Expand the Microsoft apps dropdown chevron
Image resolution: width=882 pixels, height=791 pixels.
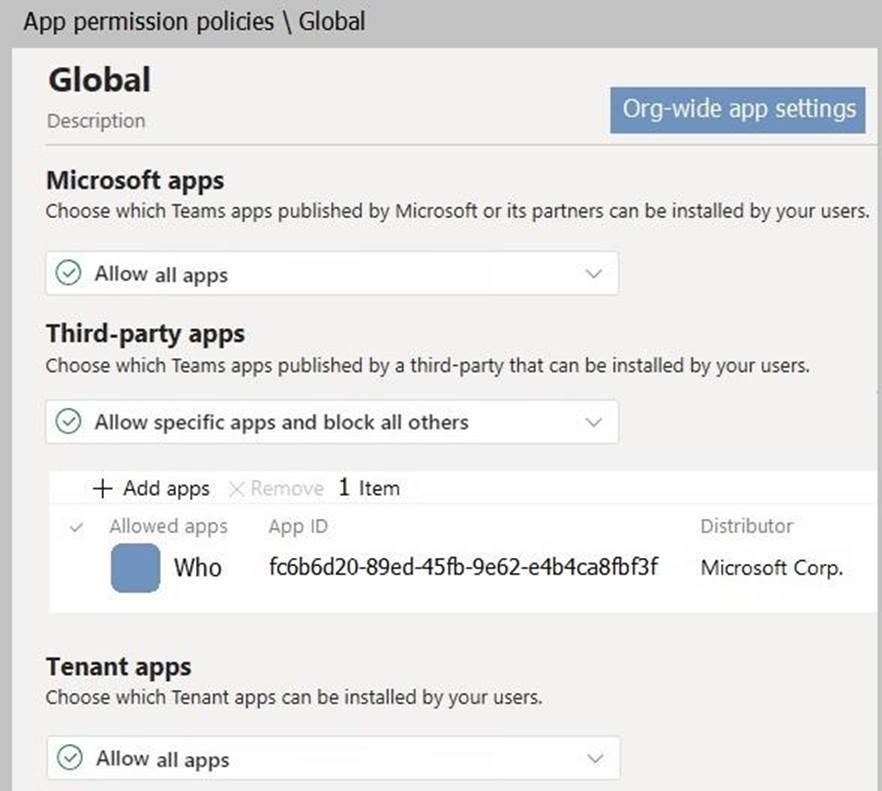pos(594,273)
